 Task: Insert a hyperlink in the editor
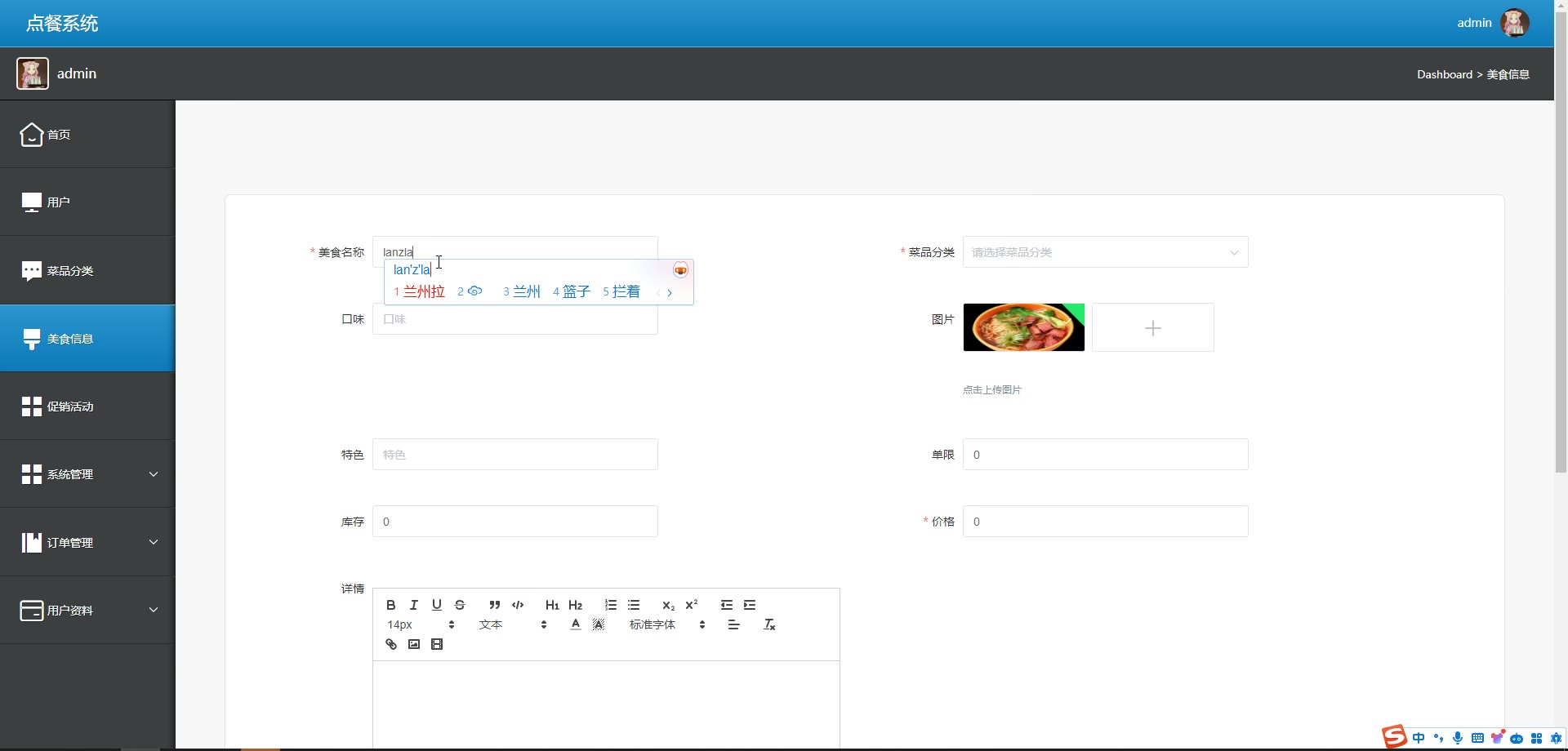point(391,644)
